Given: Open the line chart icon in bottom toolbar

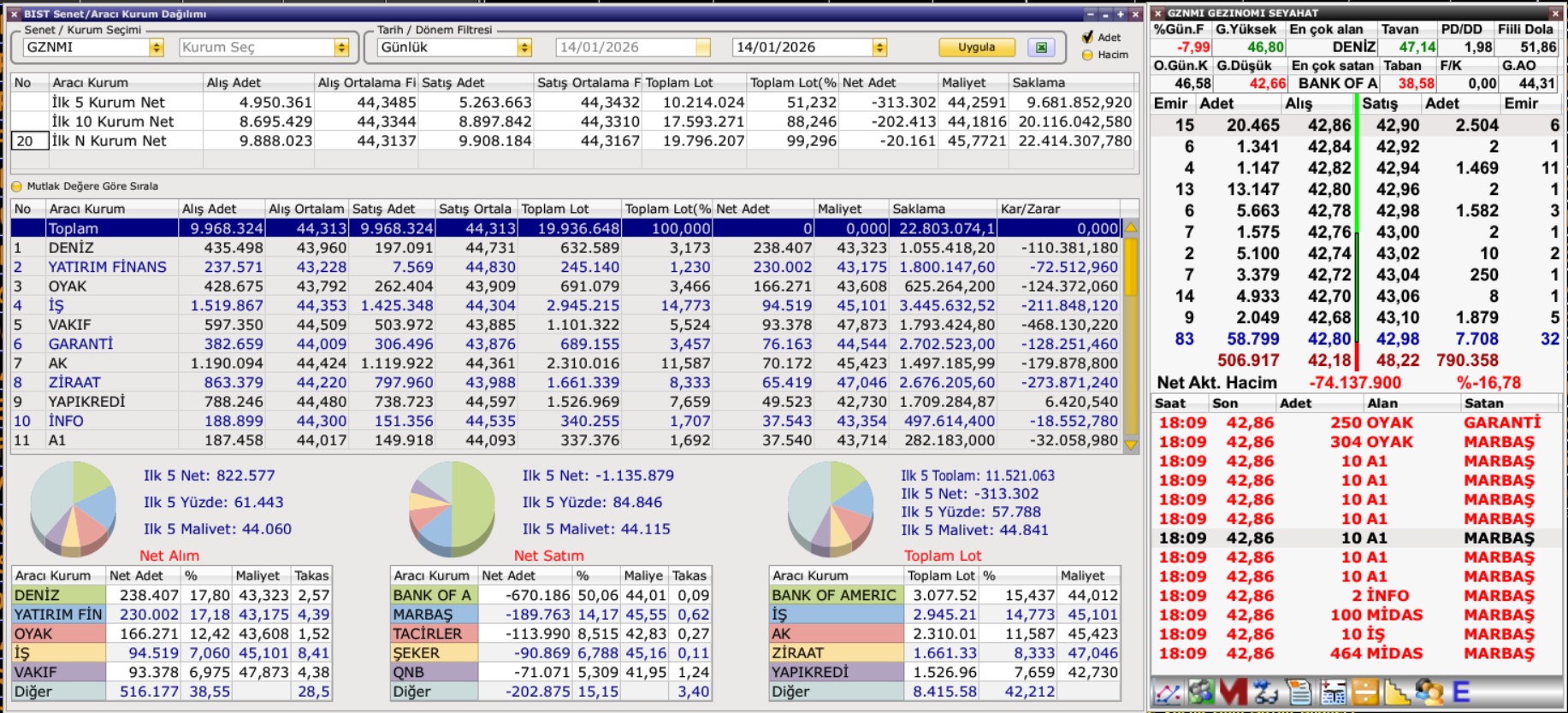Looking at the screenshot, I should (x=1168, y=692).
